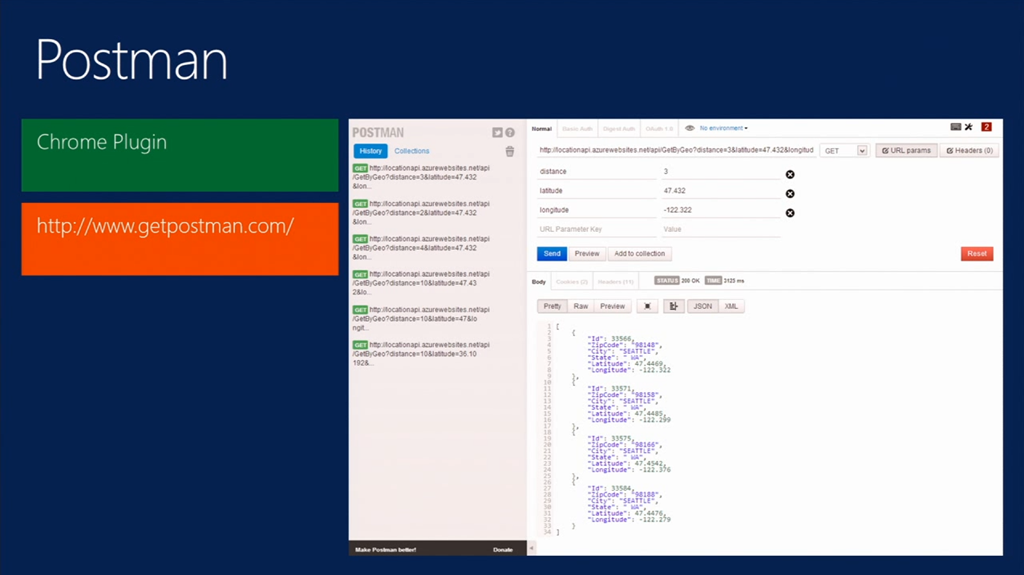
Task: Open history request with distance=4
Action: click(421, 248)
